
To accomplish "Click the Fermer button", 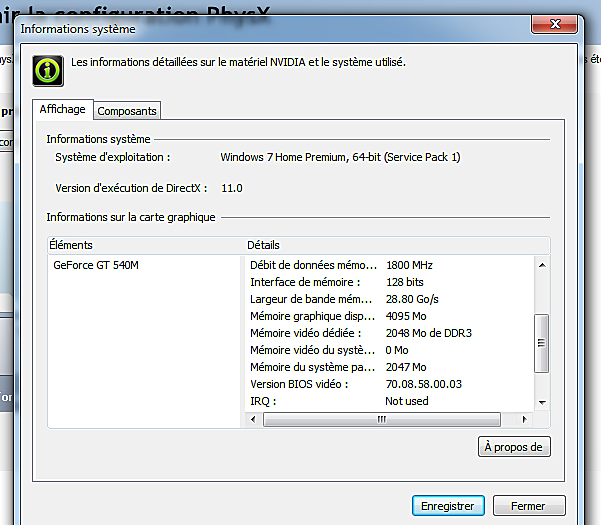I will tap(529, 506).
